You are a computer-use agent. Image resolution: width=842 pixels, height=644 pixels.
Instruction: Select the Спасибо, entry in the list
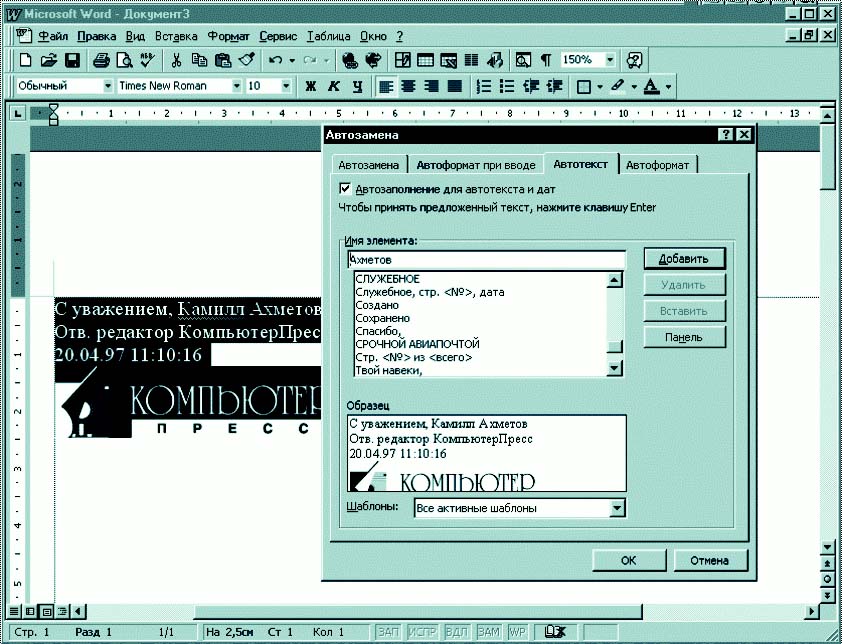(x=378, y=331)
